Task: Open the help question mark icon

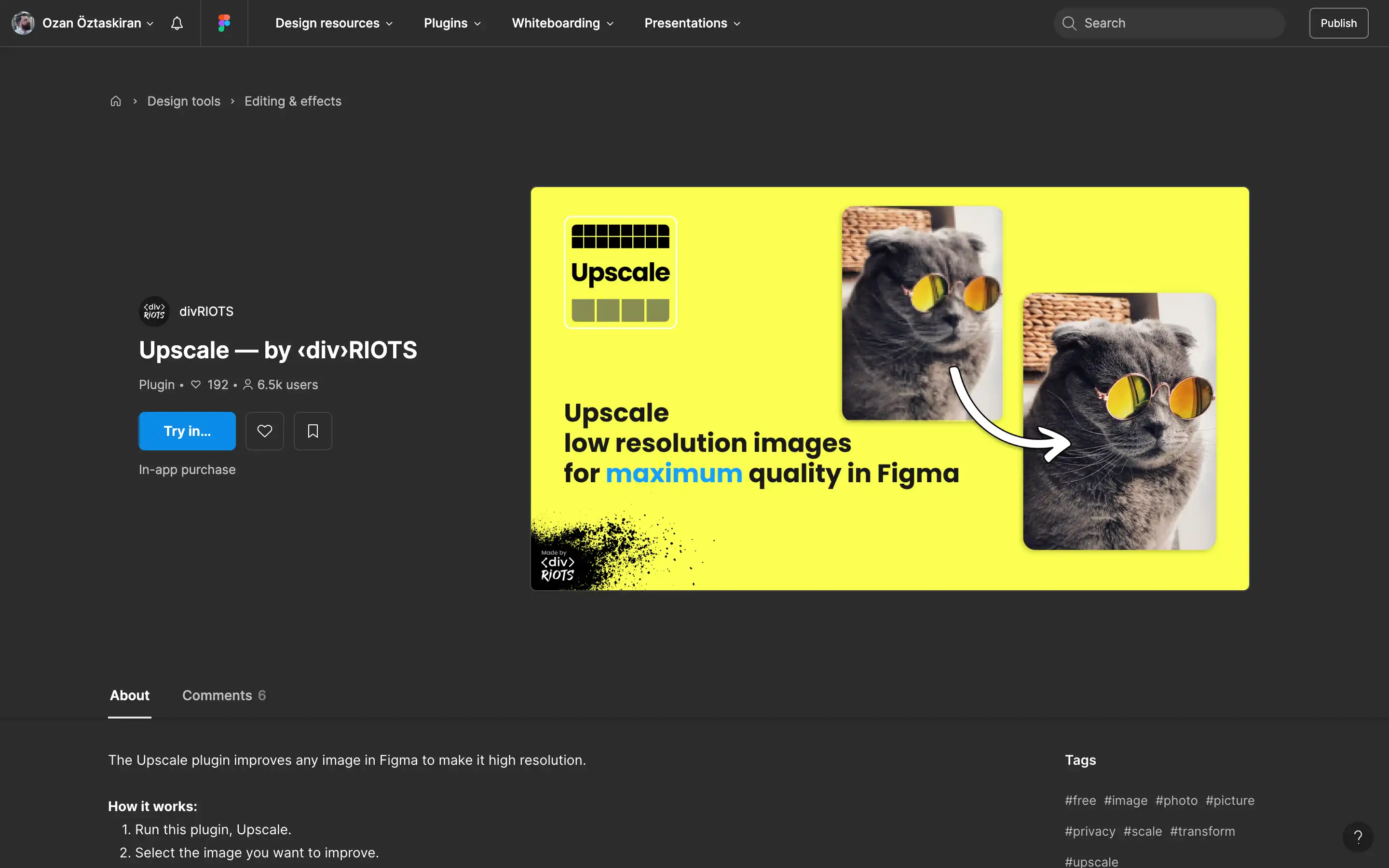Action: pyautogui.click(x=1358, y=837)
